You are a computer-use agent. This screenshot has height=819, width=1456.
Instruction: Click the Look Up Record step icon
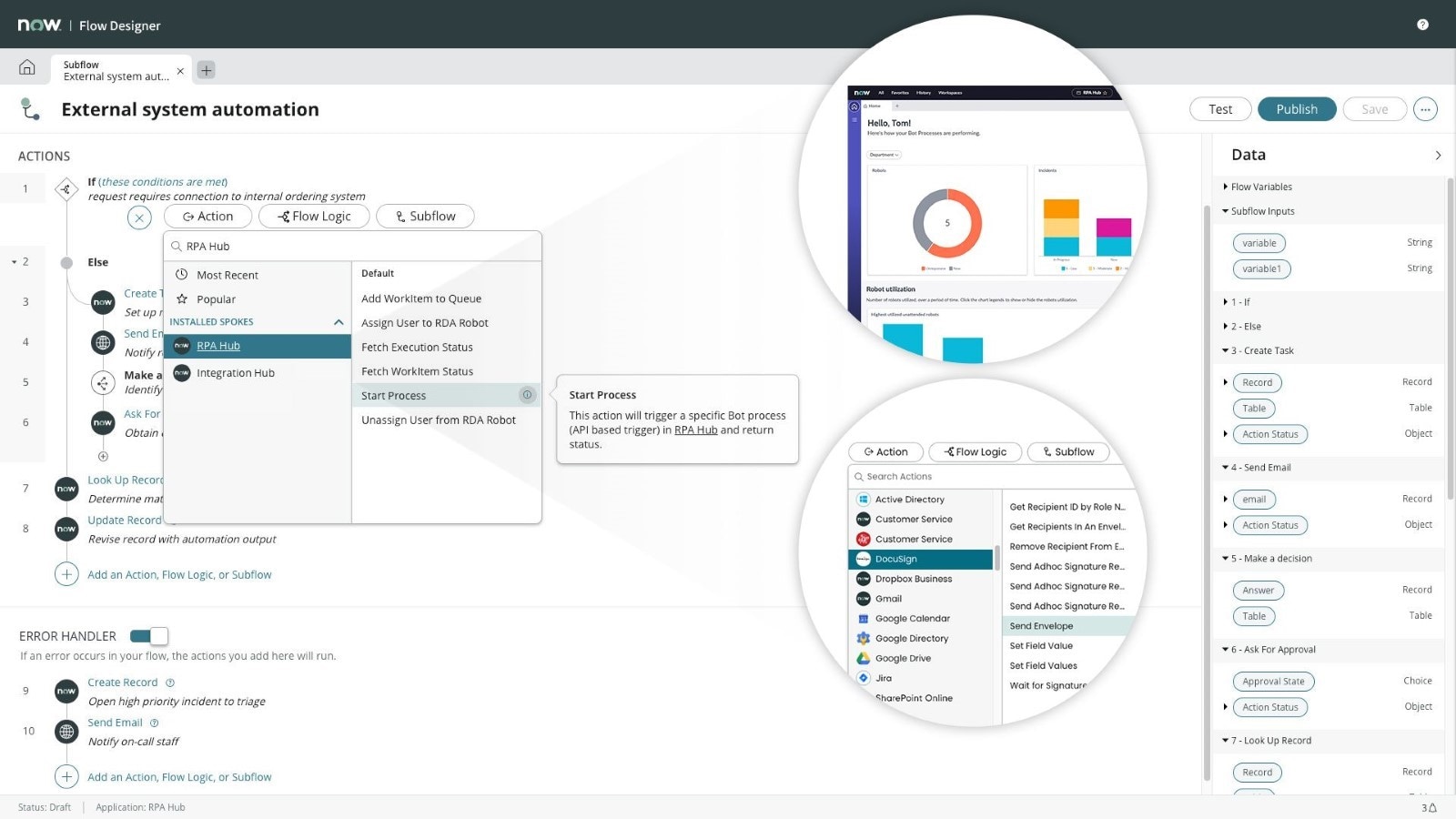[66, 489]
